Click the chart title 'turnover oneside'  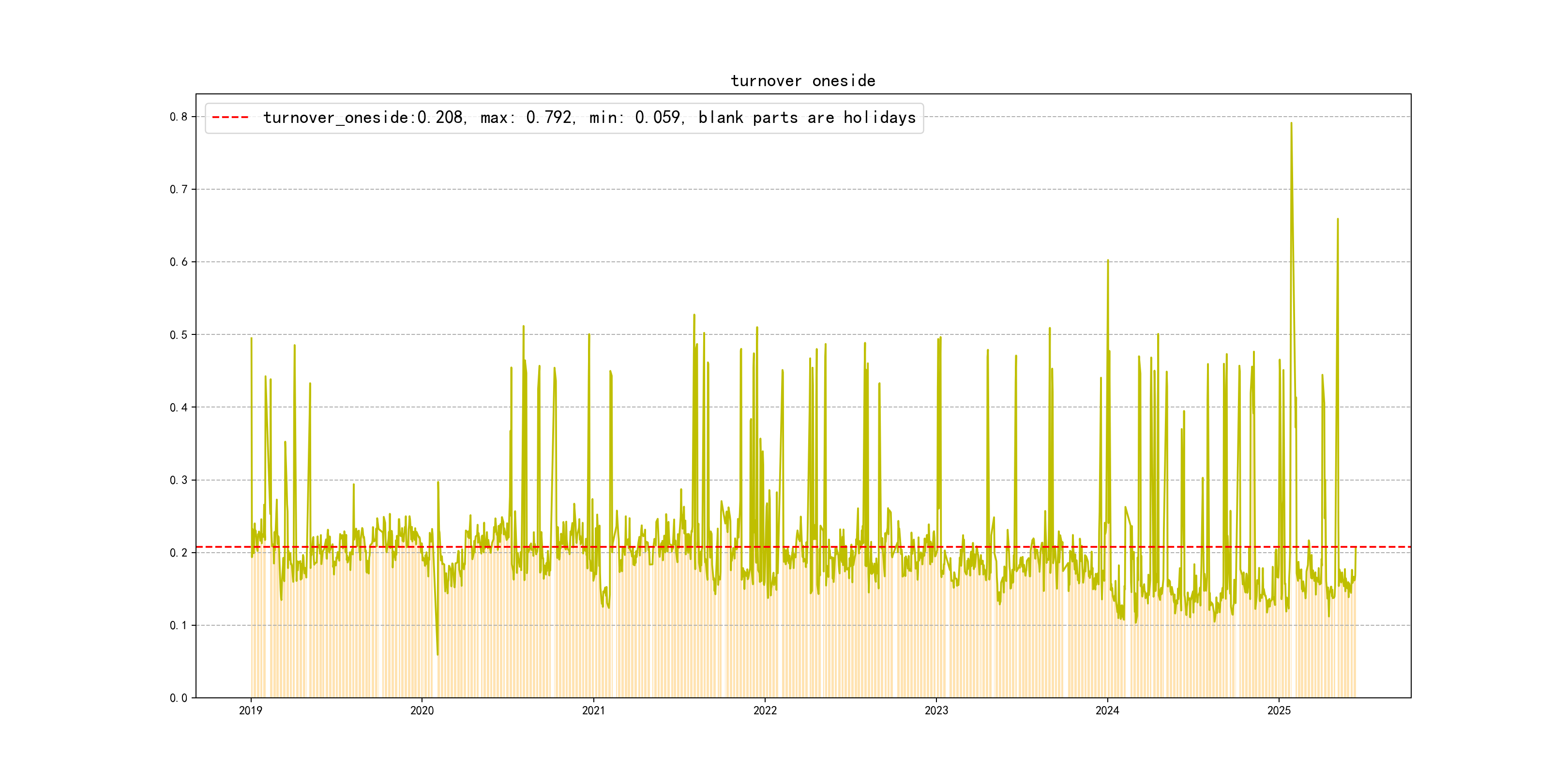(803, 81)
